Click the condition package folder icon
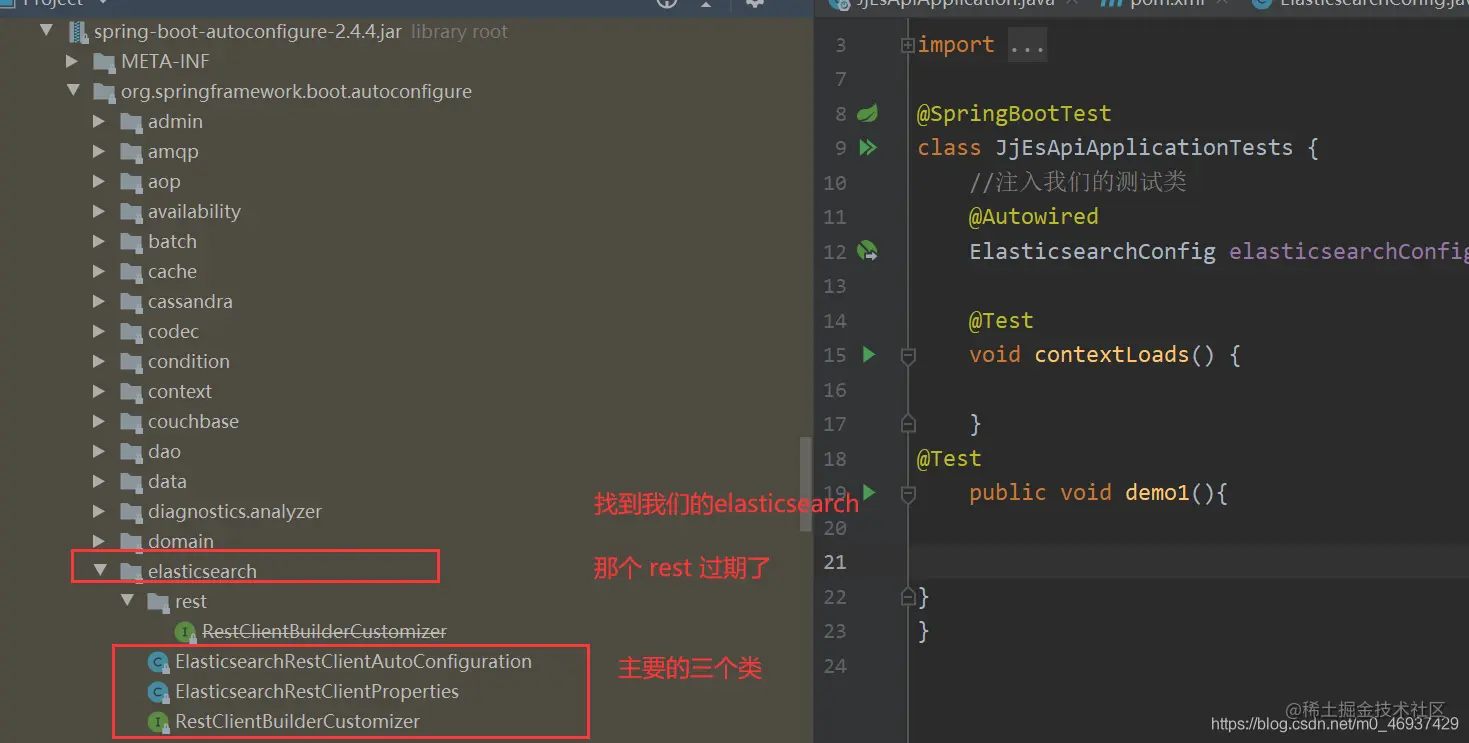This screenshot has width=1469, height=743. (131, 362)
